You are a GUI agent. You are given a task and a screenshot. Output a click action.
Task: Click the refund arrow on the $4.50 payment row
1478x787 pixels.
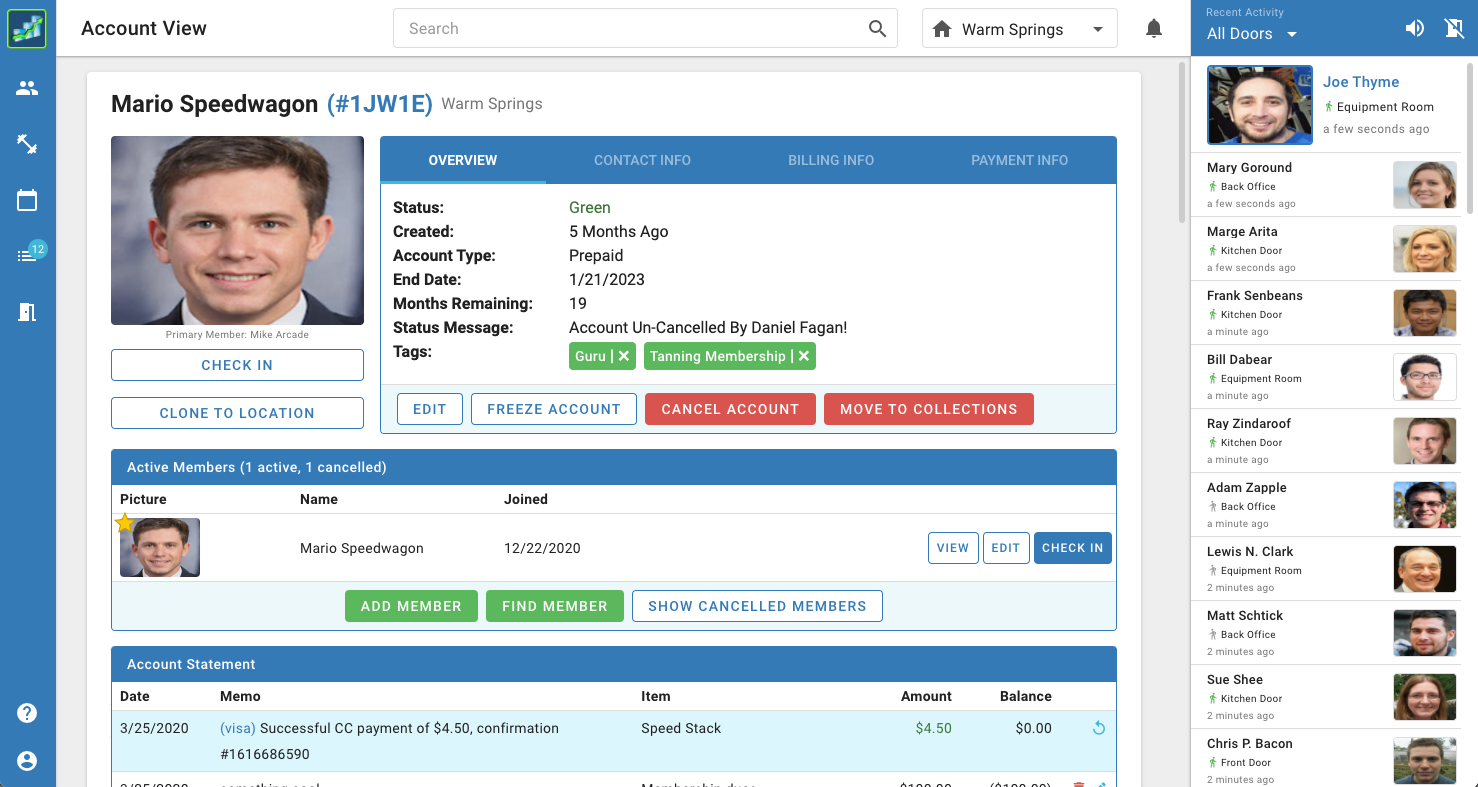click(x=1098, y=728)
